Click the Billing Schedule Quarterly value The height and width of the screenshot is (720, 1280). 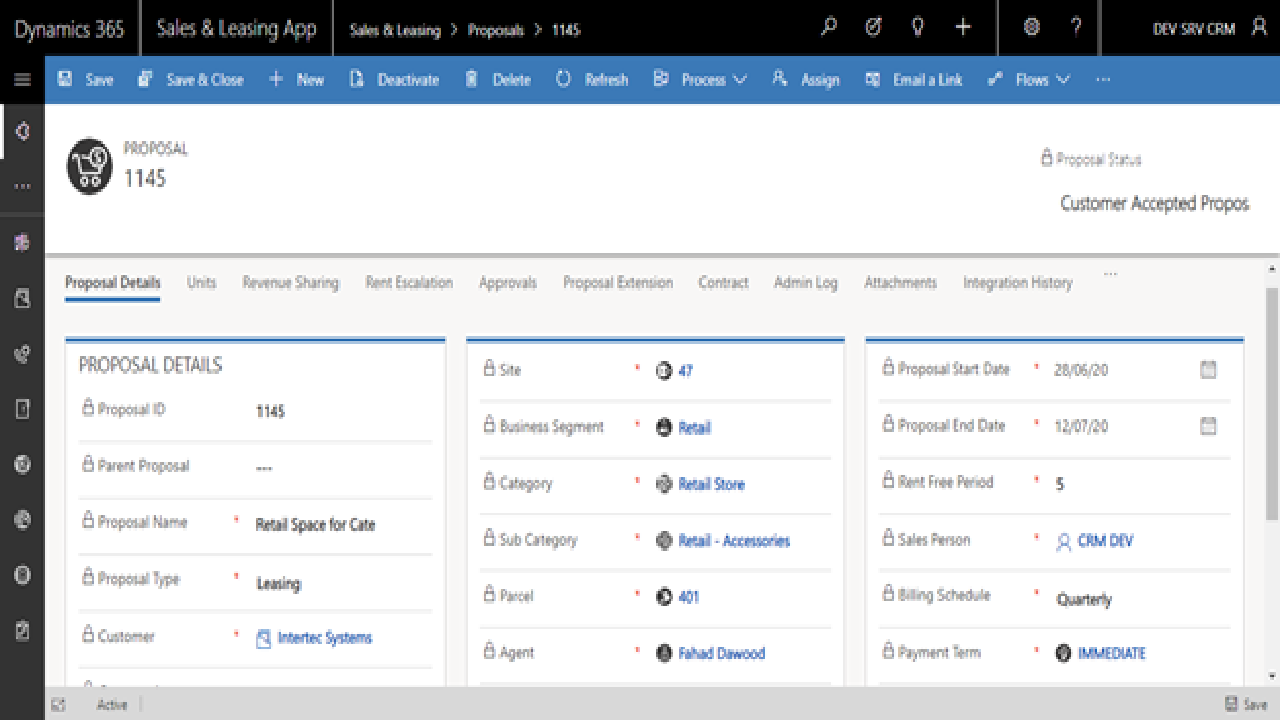pyautogui.click(x=1084, y=600)
